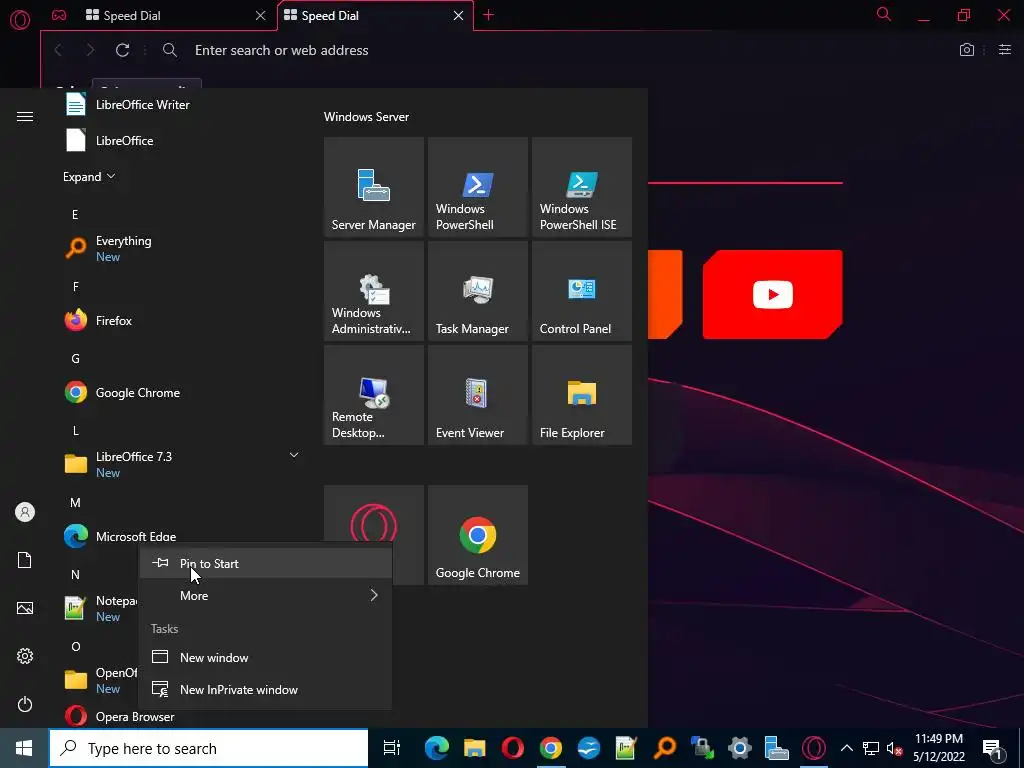
Task: Click the letter G section header
Action: coord(75,359)
